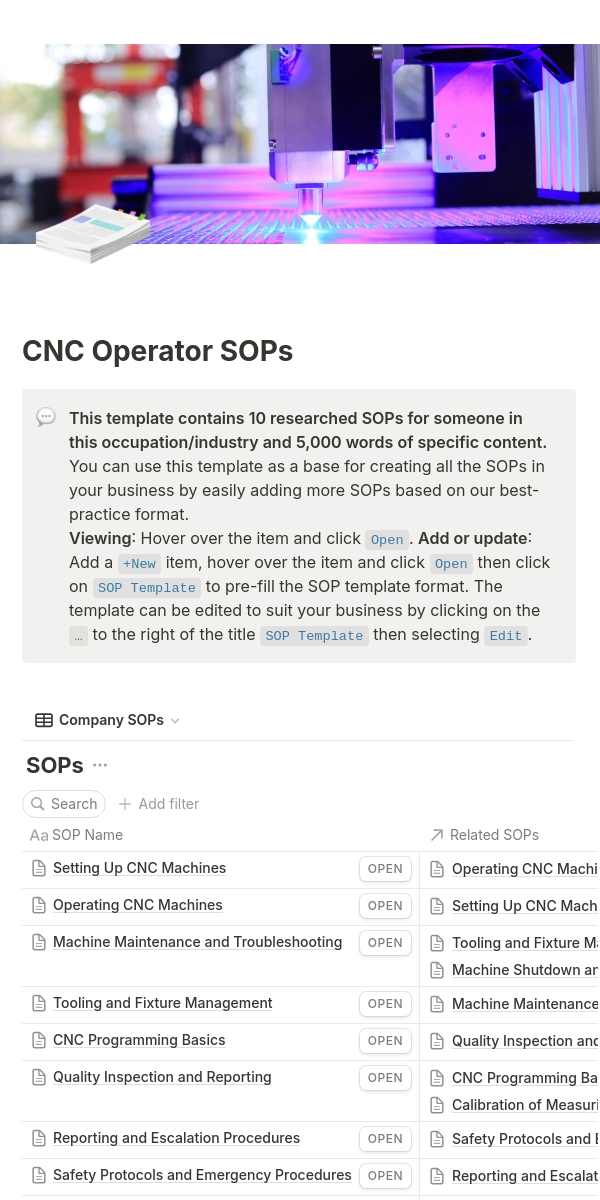Image resolution: width=600 pixels, height=1200 pixels.
Task: Click the search magnifier icon
Action: point(38,804)
